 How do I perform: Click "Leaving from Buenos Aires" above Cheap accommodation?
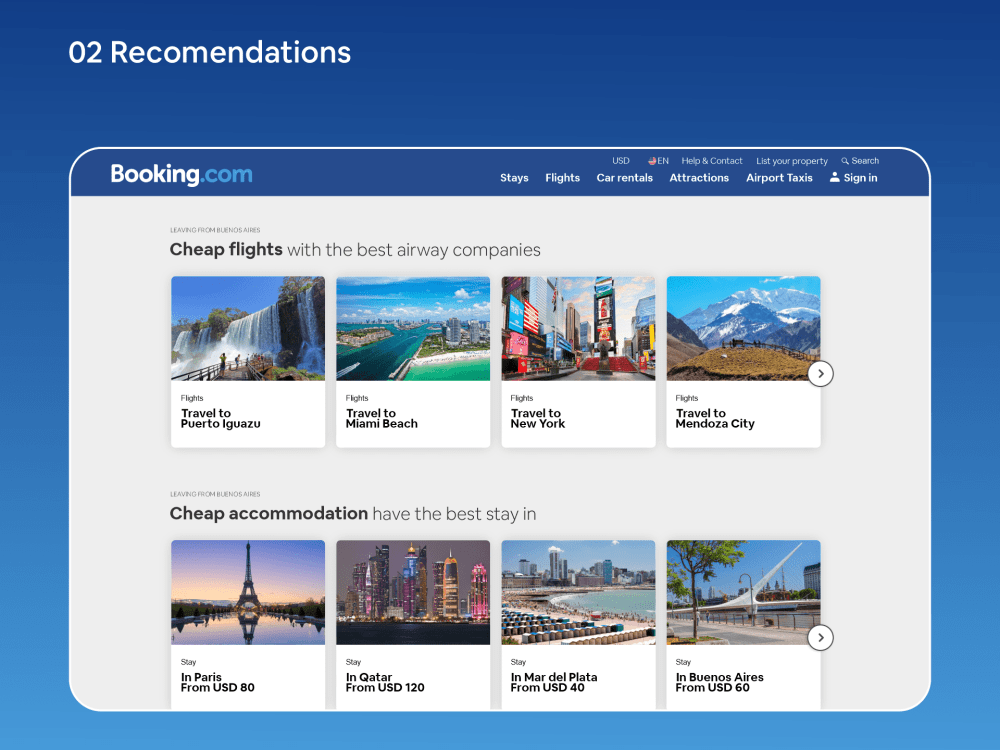215,494
